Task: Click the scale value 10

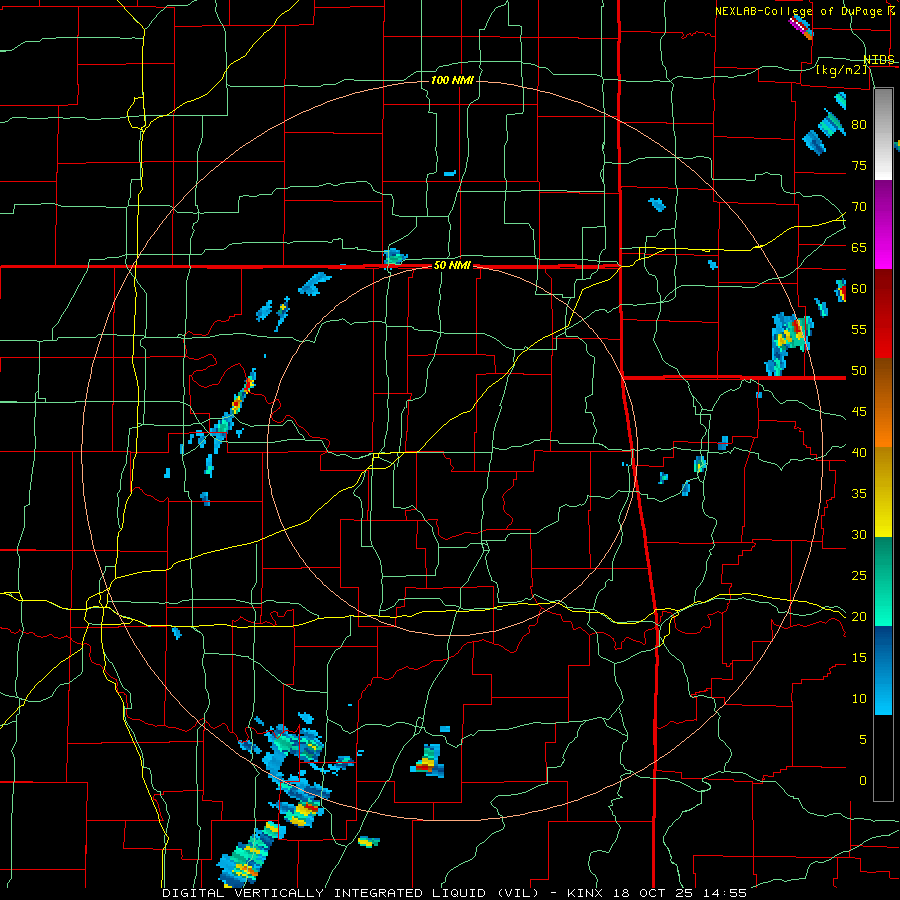Action: pyautogui.click(x=859, y=699)
